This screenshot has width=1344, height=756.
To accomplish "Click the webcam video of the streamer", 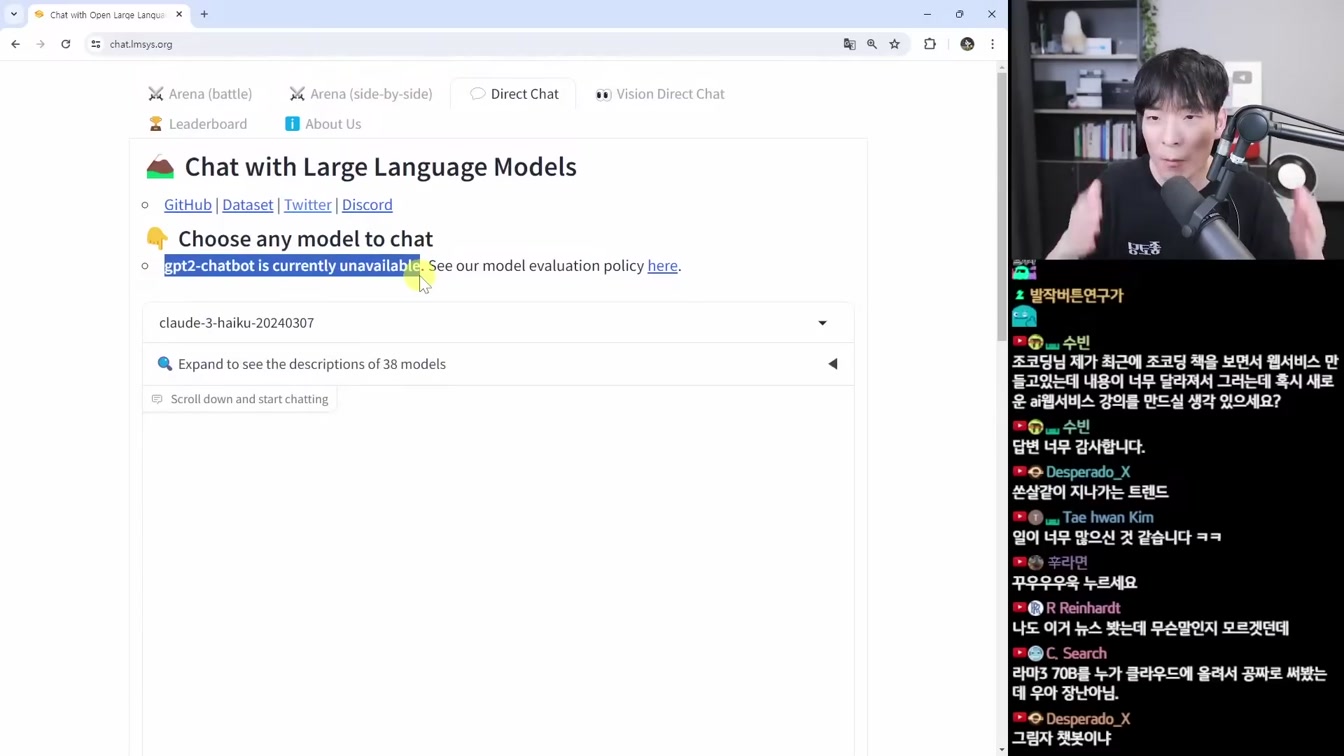I will point(1176,130).
